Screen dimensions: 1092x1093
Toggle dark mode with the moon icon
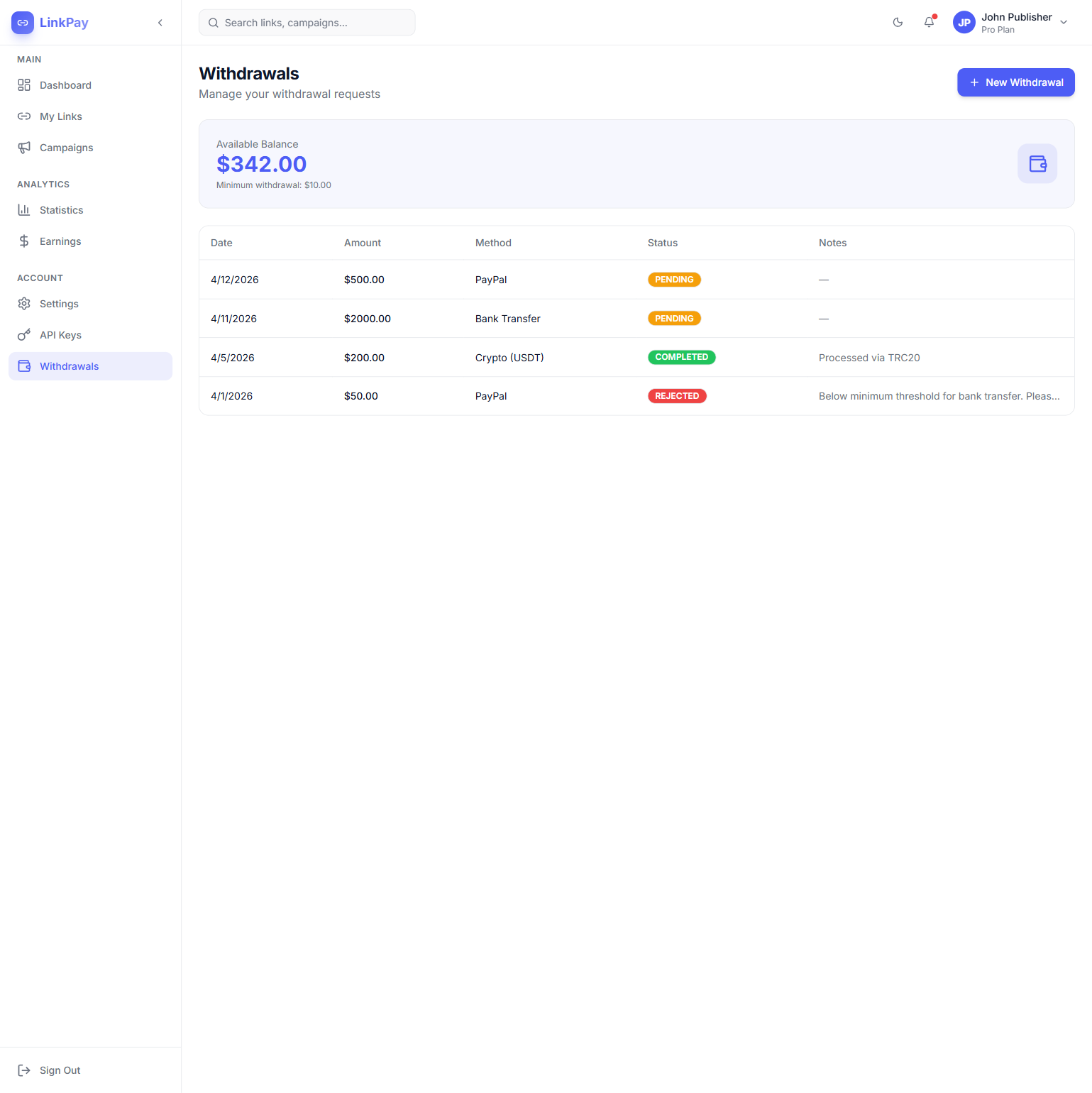898,22
